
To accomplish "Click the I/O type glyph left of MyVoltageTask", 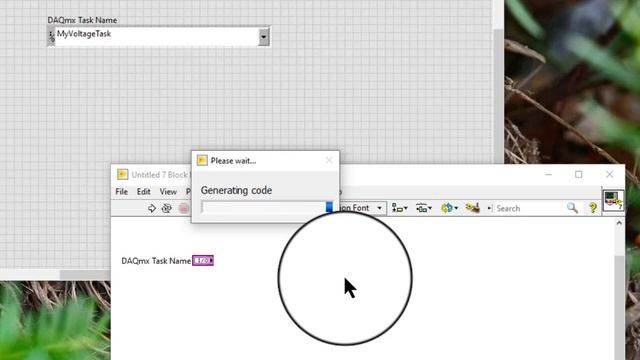I will coord(51,37).
